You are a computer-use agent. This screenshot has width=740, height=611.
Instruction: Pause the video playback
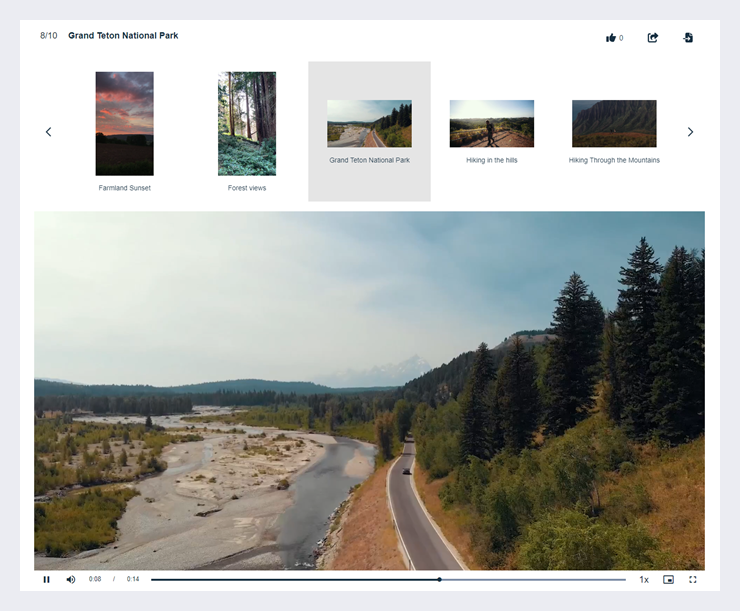(x=46, y=579)
